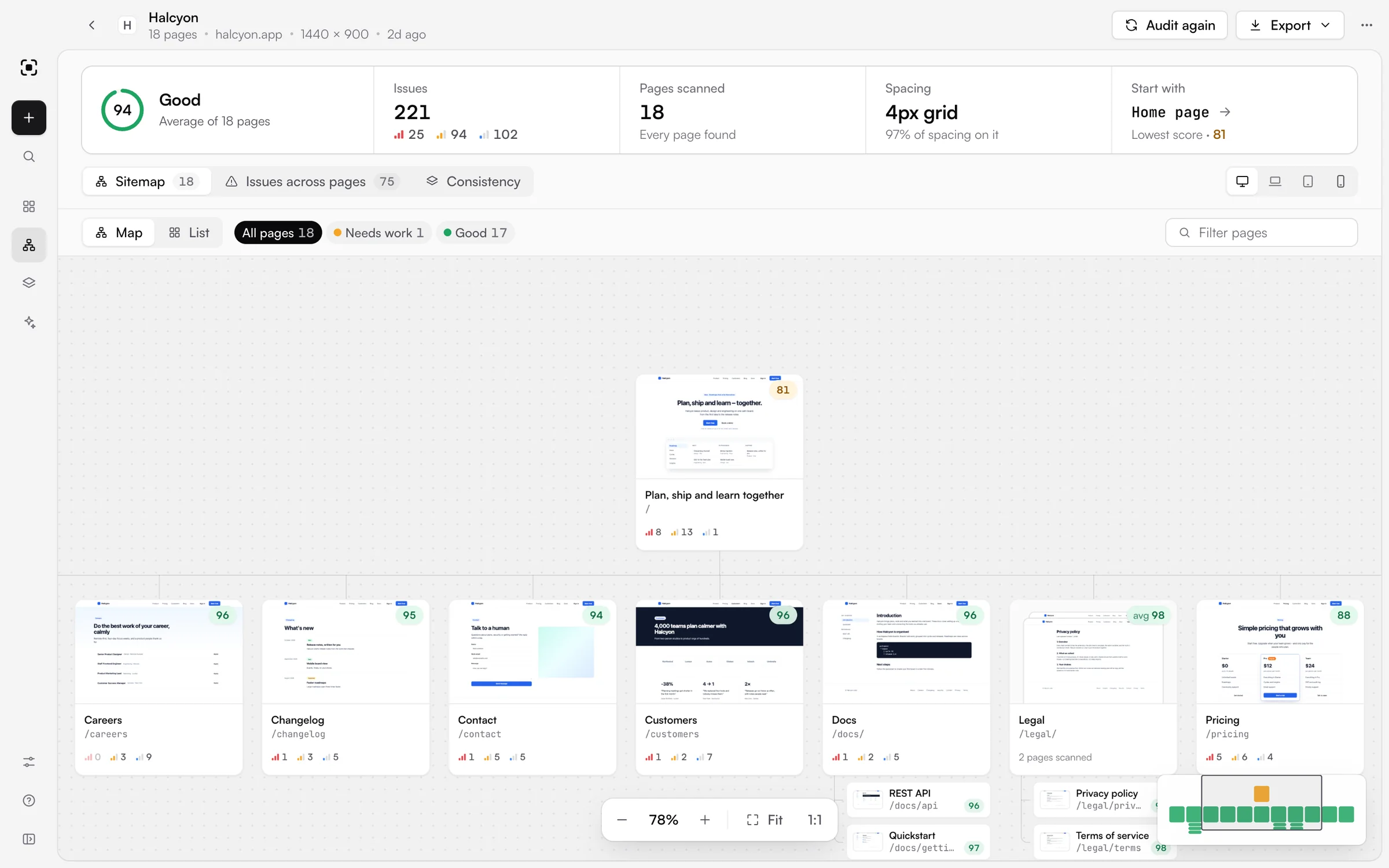Switch to List view

tap(189, 233)
